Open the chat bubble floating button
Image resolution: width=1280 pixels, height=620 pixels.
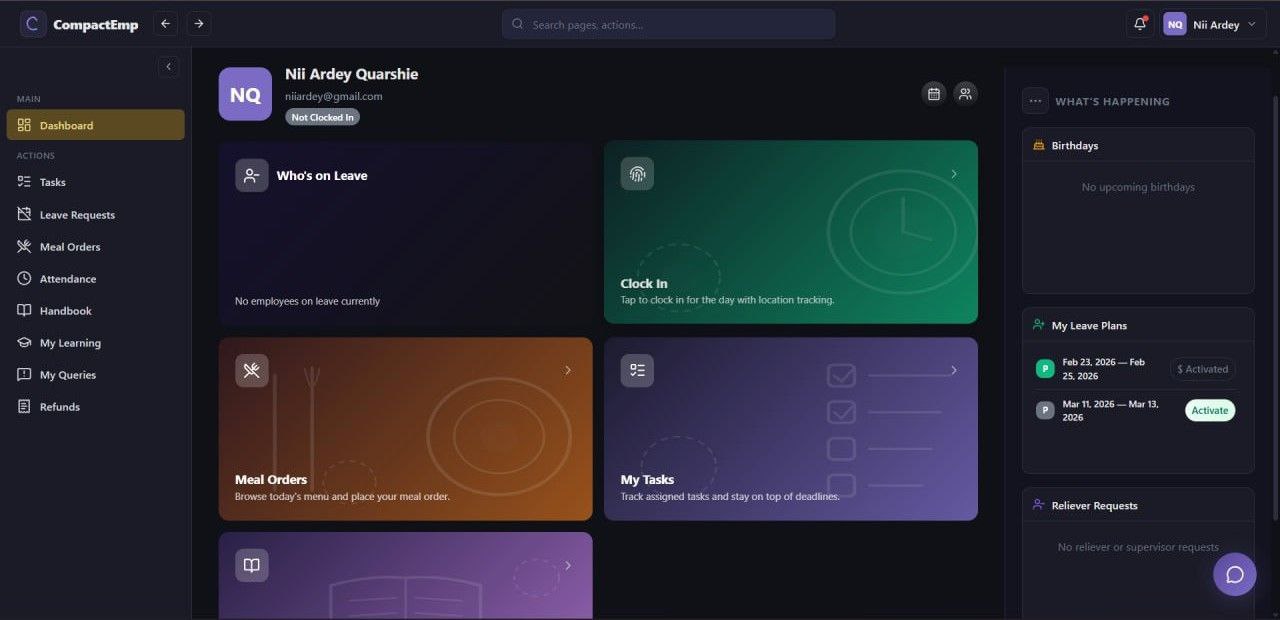(1234, 574)
